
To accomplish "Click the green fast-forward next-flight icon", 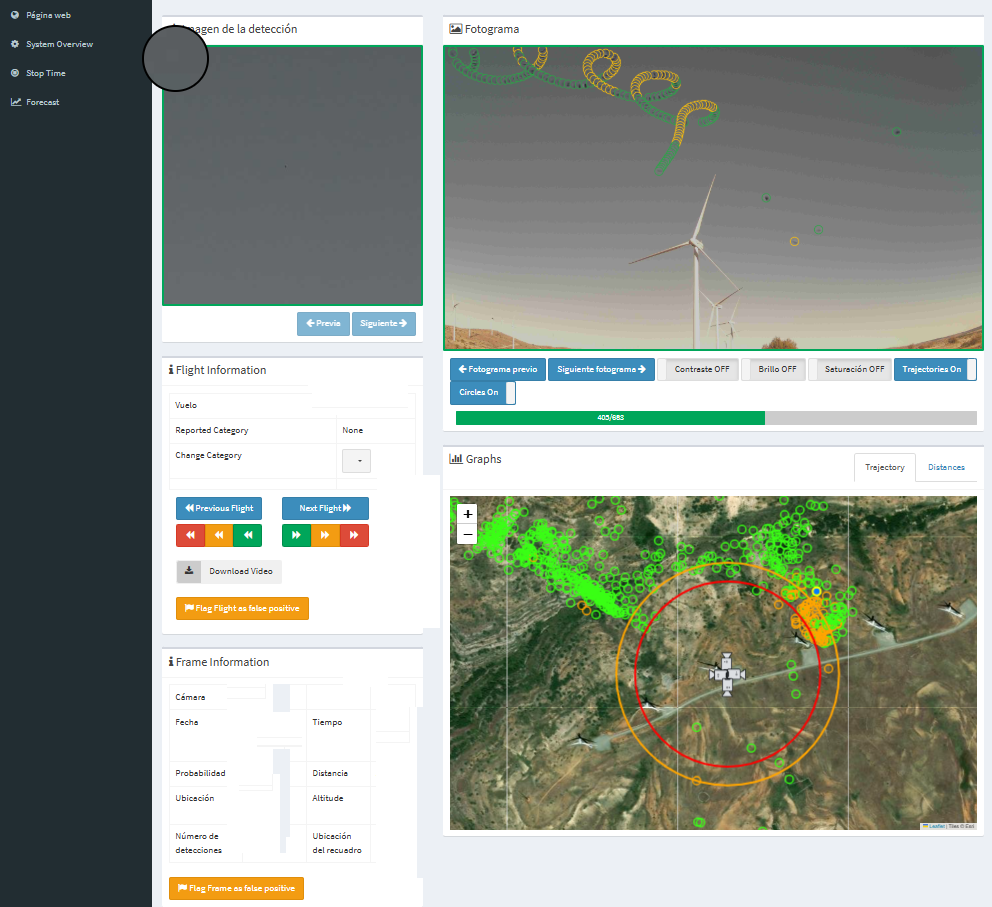I will (296, 536).
